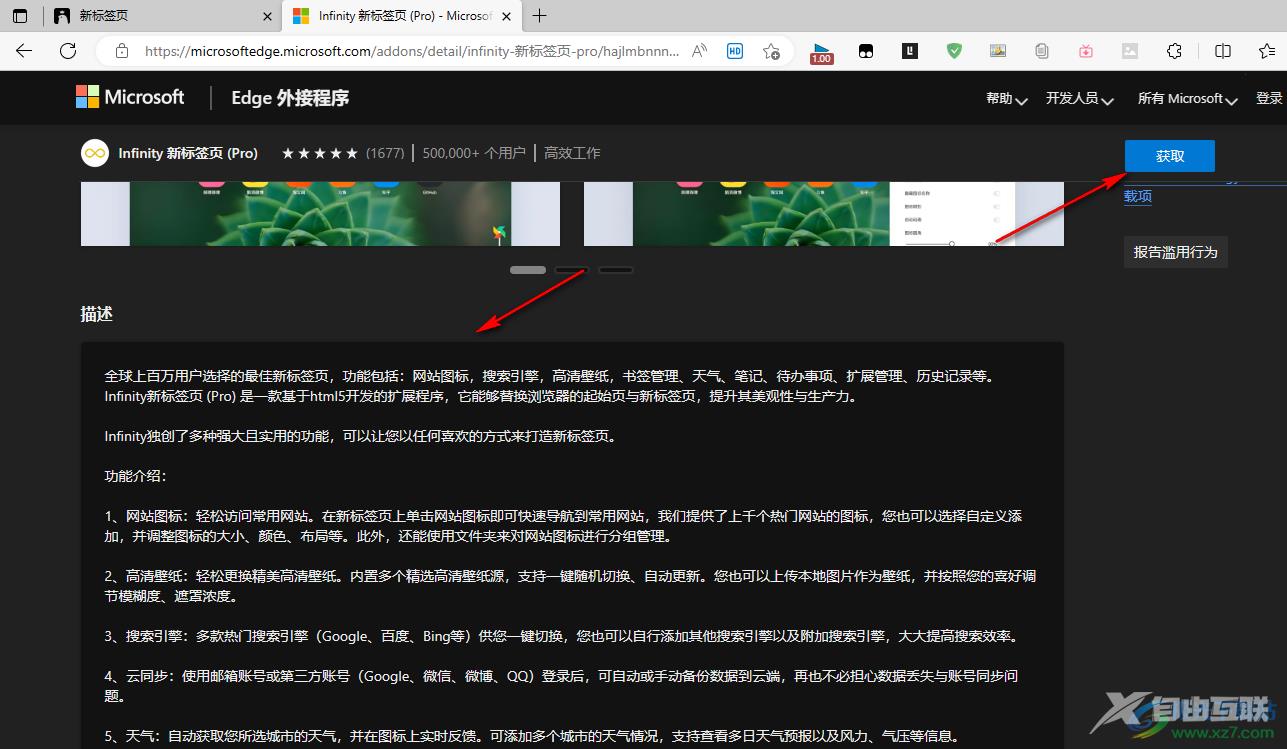The width and height of the screenshot is (1287, 749).
Task: Click the 功能介绍： line
Action: [x=135, y=476]
